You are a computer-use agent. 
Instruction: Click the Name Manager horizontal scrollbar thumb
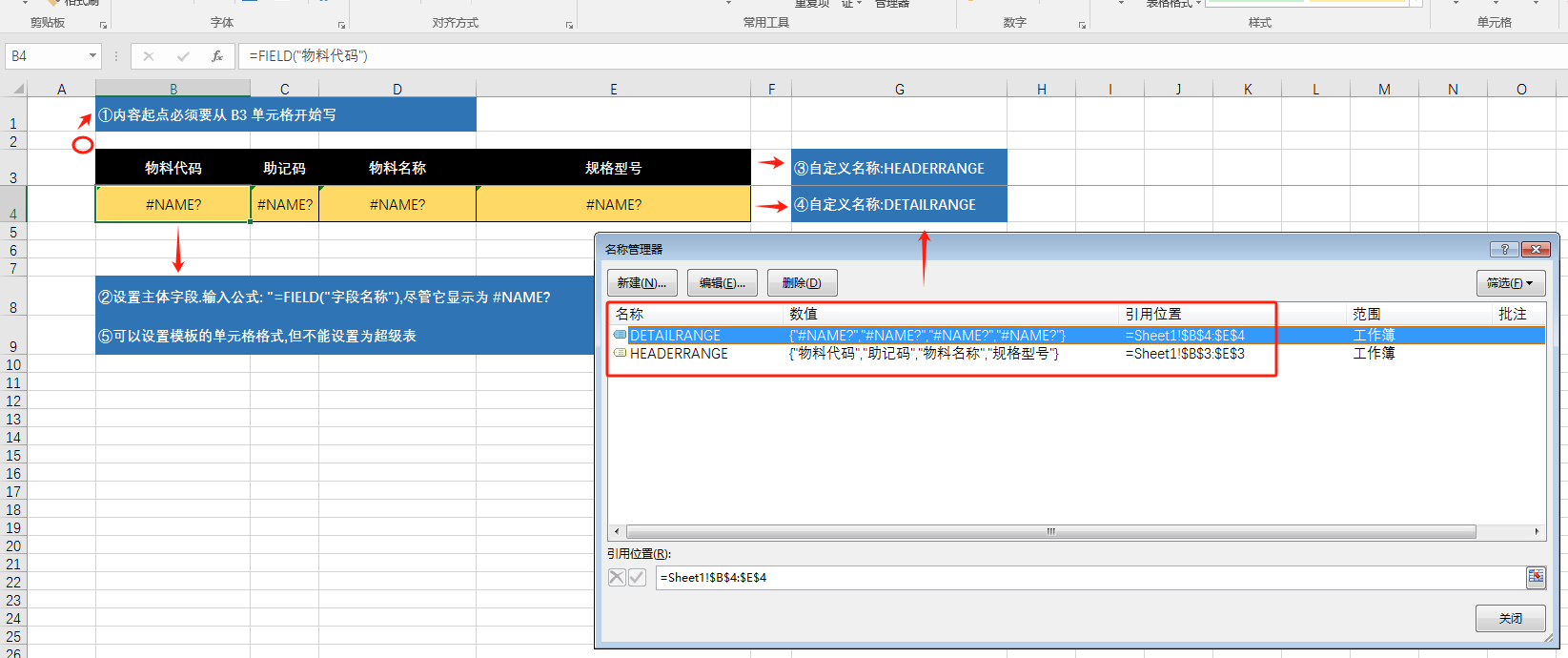point(1050,532)
